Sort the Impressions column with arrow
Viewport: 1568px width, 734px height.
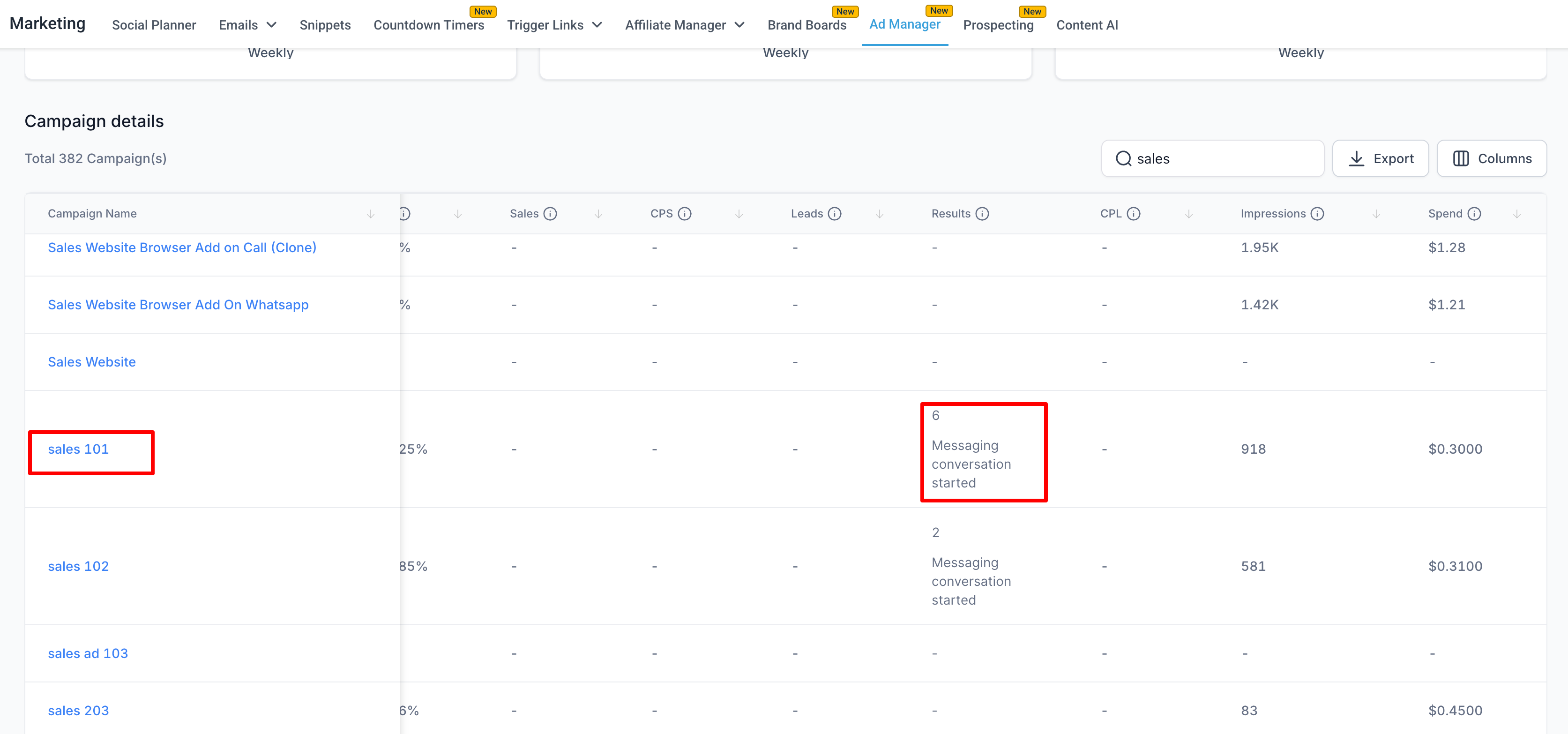(x=1376, y=214)
